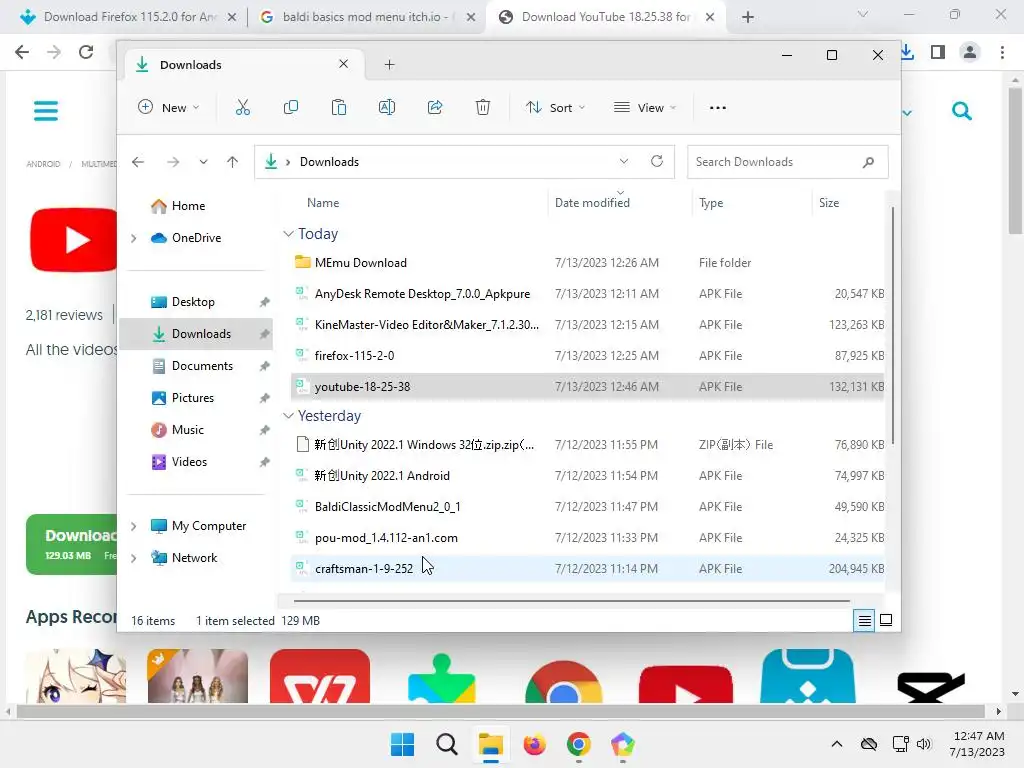Screen dimensions: 1024x768
Task: Open the Chrome hamburger menu on Uptodown page
Action: (x=46, y=110)
